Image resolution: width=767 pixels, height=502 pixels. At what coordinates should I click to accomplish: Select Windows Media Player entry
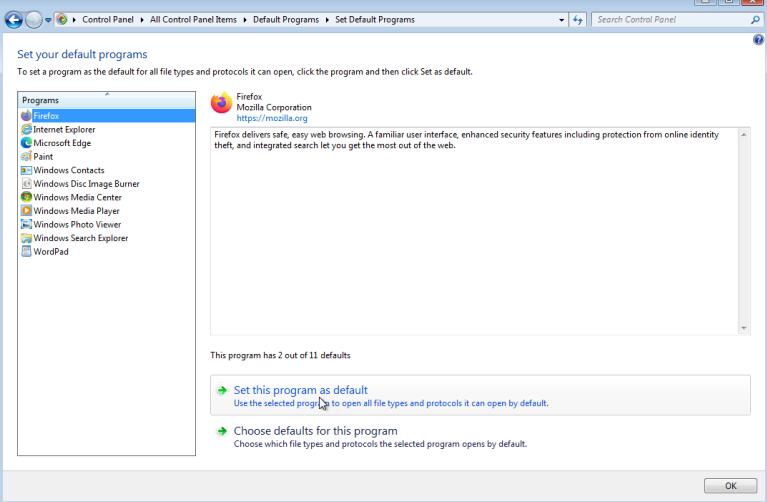click(76, 211)
